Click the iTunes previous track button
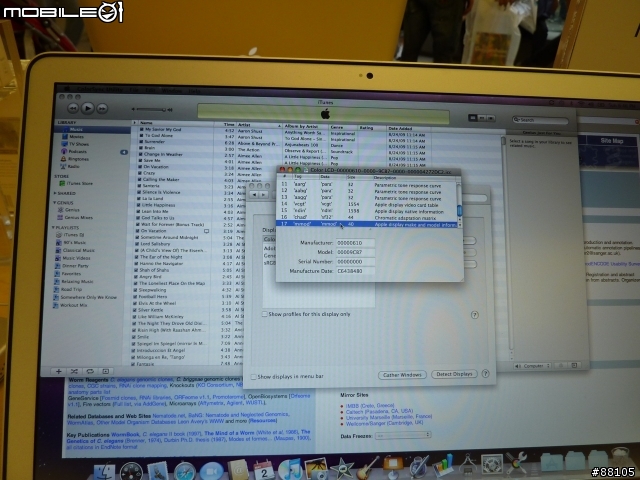 coord(73,108)
